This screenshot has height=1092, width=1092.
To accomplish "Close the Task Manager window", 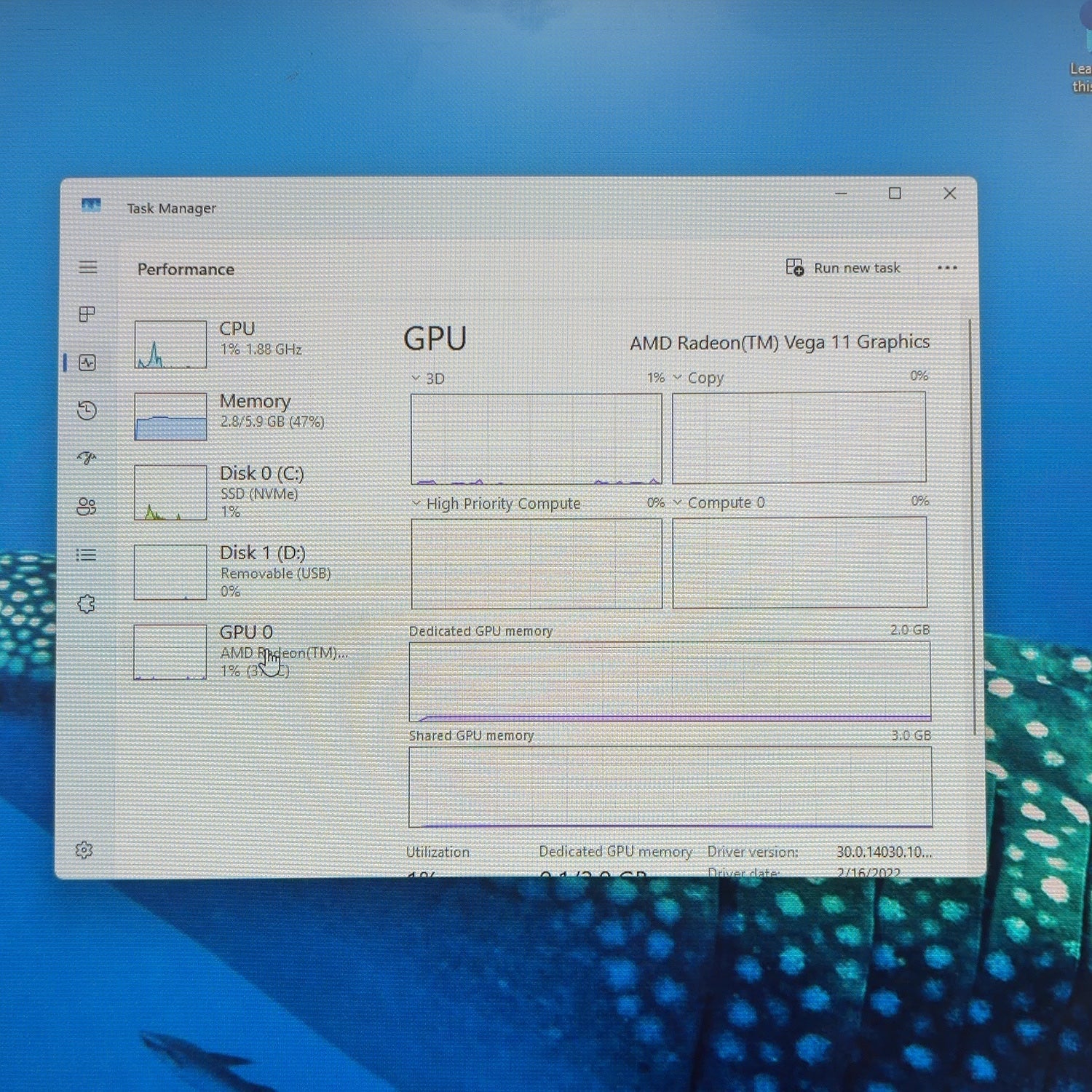I will pyautogui.click(x=949, y=193).
